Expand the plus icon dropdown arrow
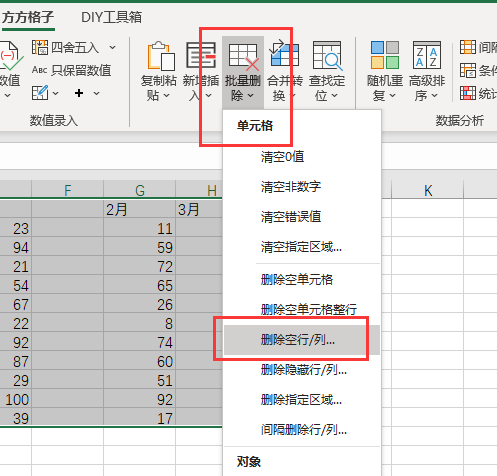This screenshot has height=476, width=497. point(97,93)
